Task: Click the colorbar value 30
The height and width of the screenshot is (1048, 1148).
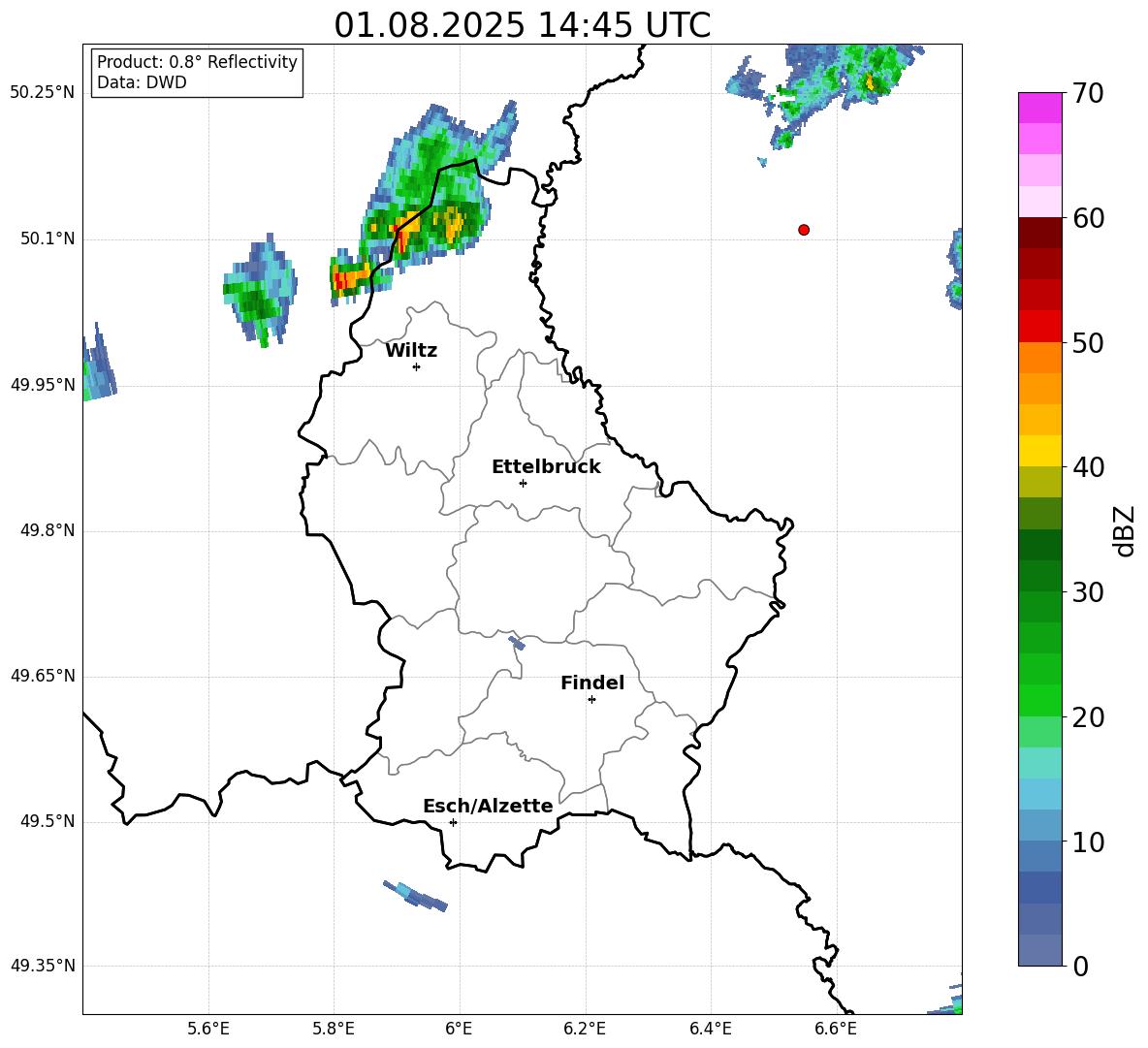Action: [1088, 592]
